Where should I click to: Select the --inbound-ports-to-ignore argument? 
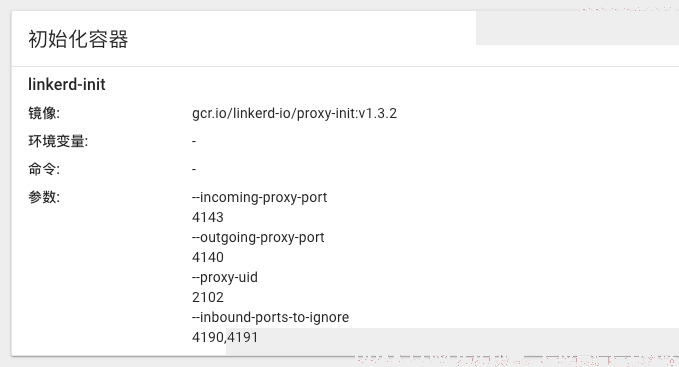270,317
